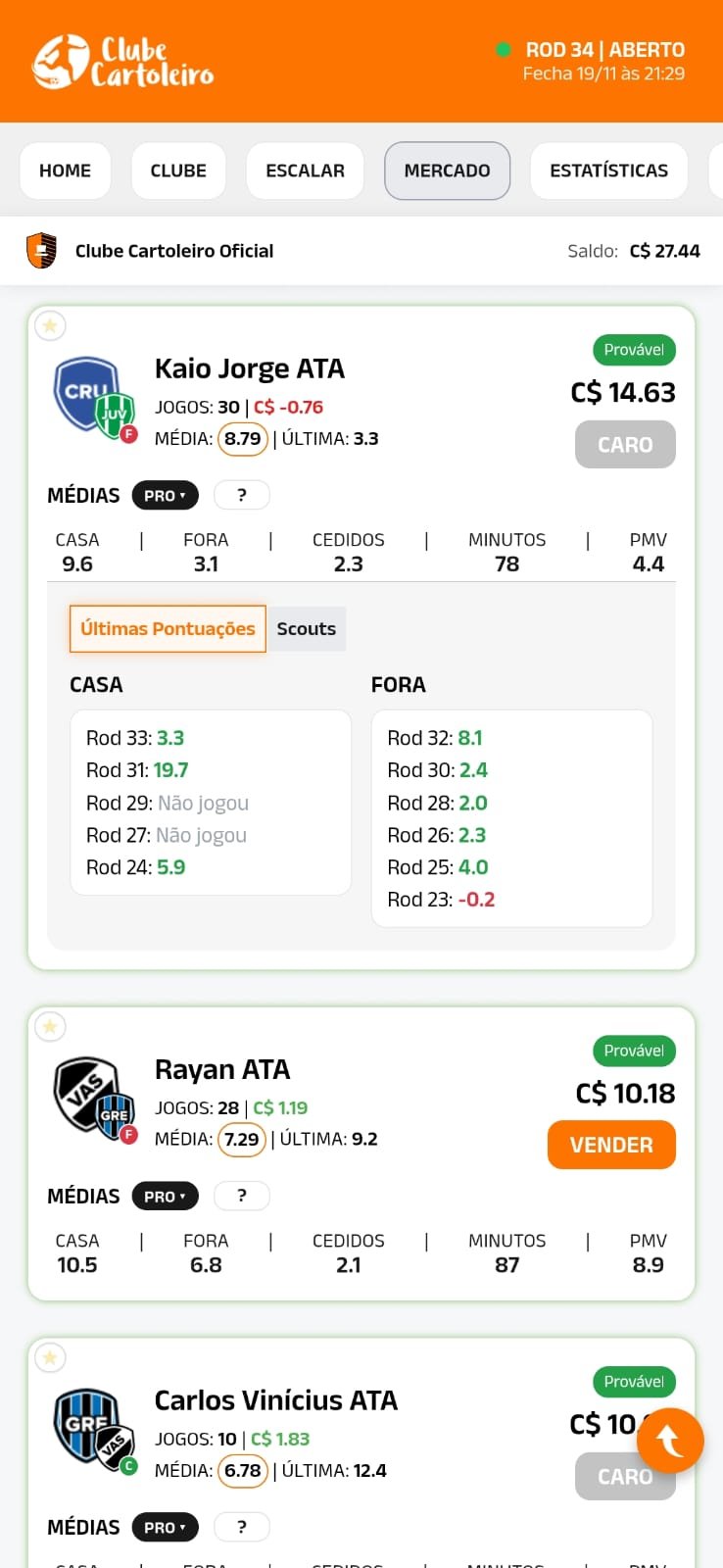Select the Últimas Pontuações tab
Viewport: 723px width, 1568px height.
[168, 629]
